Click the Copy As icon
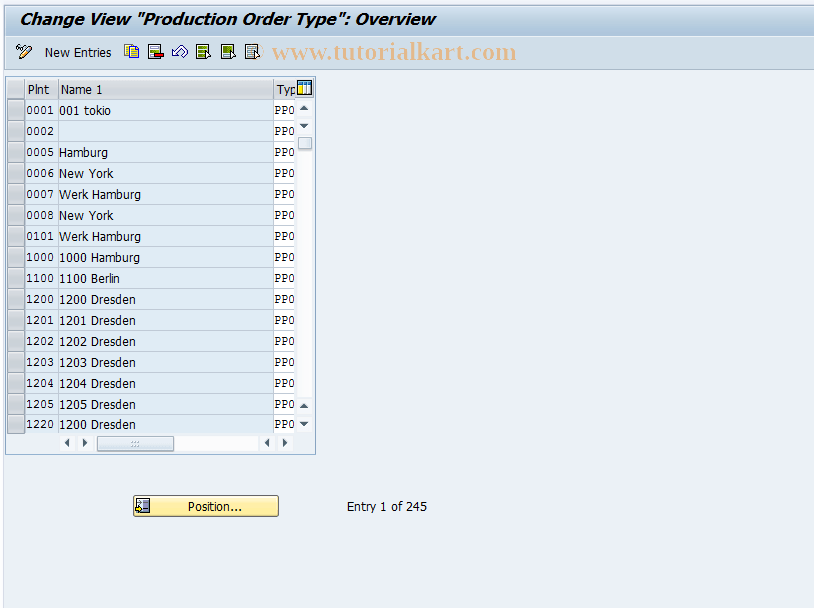Screen dimensions: 814x608 coord(131,52)
